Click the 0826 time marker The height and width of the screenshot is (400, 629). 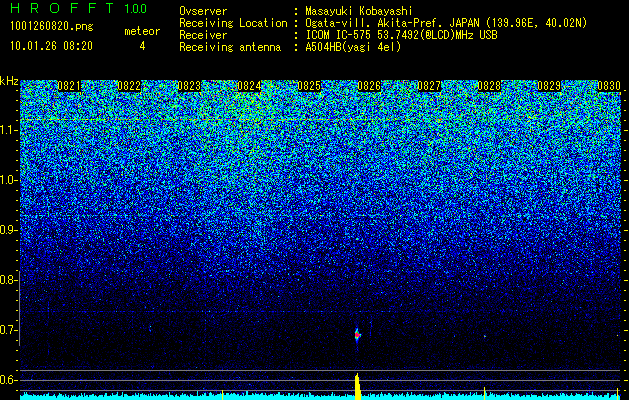[x=369, y=86]
